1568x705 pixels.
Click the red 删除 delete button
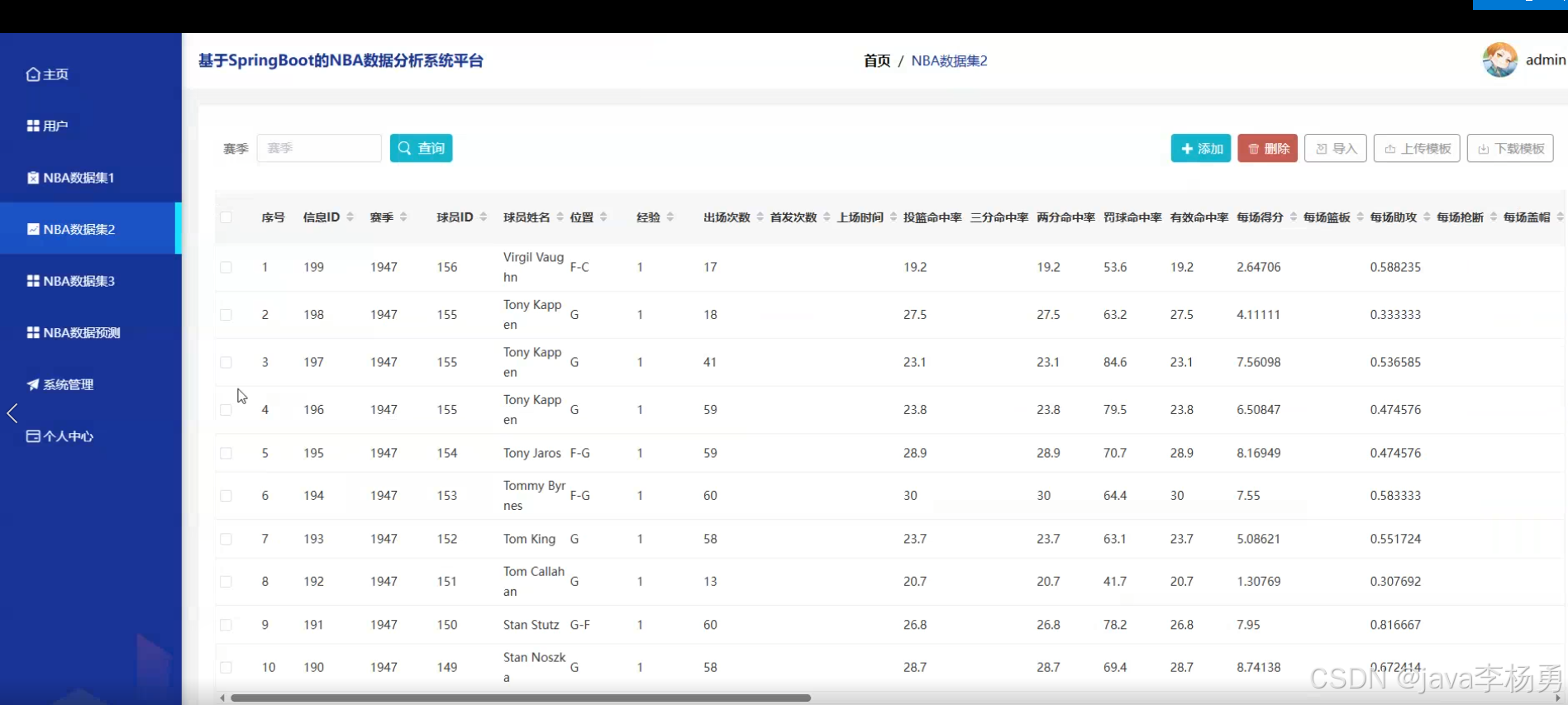(1267, 148)
